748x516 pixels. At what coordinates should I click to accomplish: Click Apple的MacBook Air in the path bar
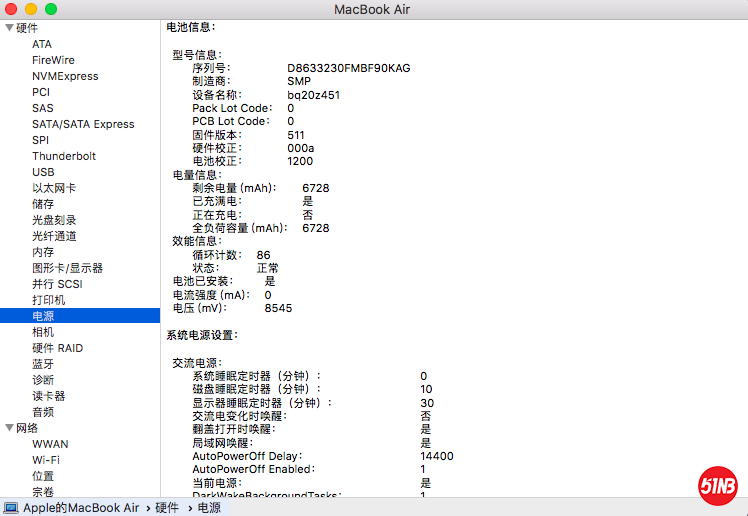pyautogui.click(x=81, y=508)
